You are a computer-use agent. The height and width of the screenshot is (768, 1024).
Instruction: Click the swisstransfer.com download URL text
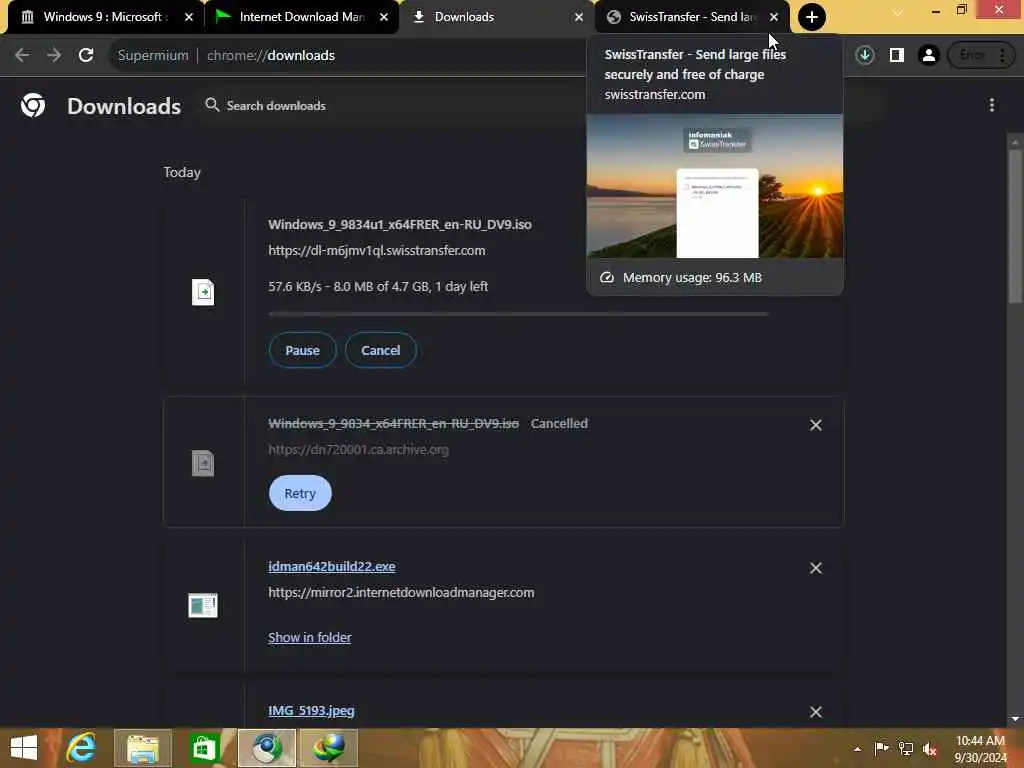[x=377, y=250]
